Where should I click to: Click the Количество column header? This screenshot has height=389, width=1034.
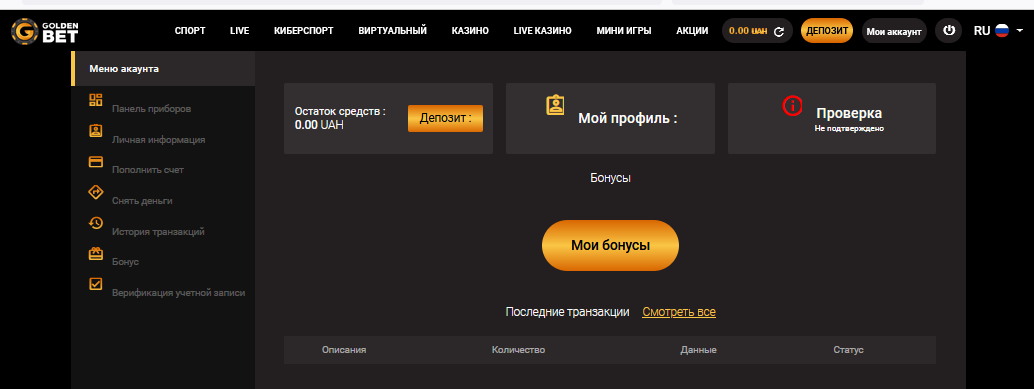518,350
